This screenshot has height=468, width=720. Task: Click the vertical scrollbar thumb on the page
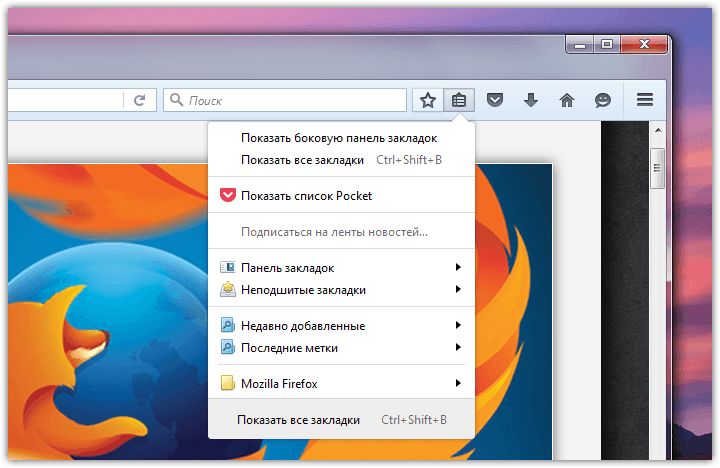coord(657,167)
